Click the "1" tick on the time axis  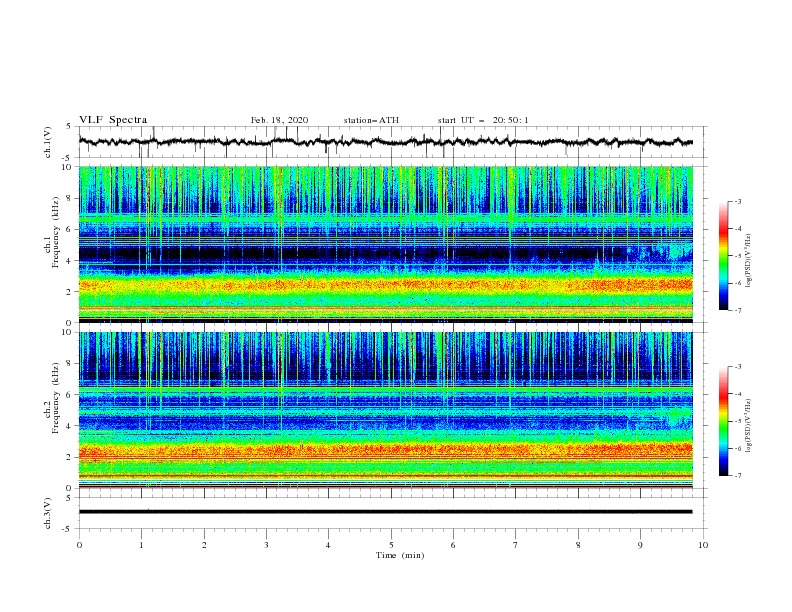click(141, 545)
